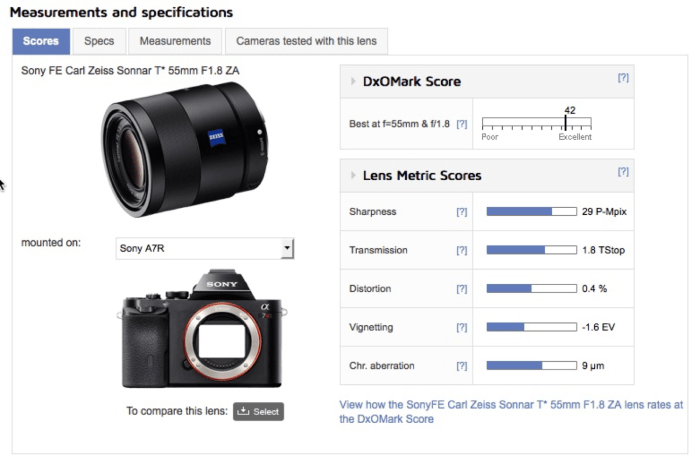
Task: Switch to the Measurements tab
Action: click(175, 41)
